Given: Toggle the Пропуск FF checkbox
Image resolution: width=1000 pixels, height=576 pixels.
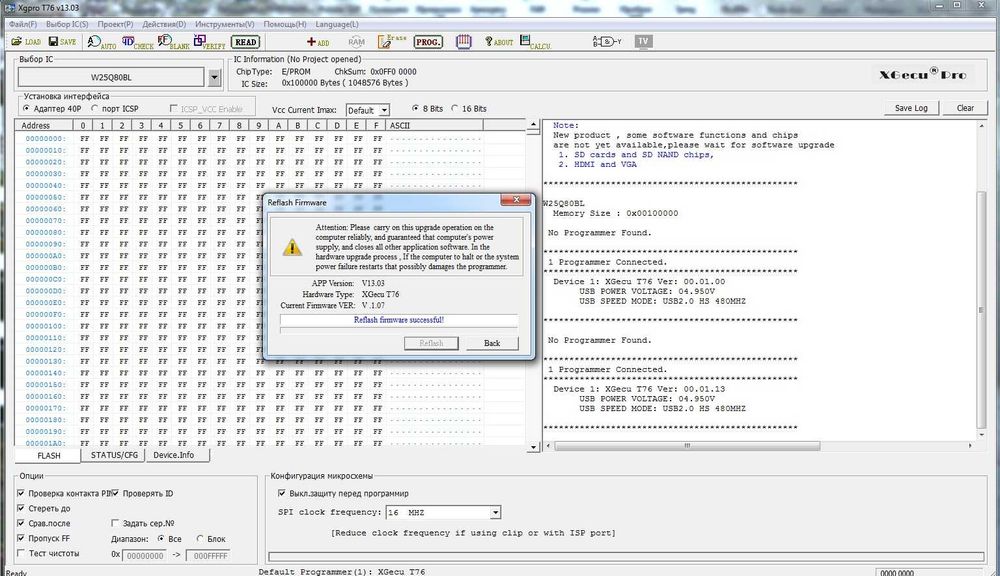Looking at the screenshot, I should (21, 538).
